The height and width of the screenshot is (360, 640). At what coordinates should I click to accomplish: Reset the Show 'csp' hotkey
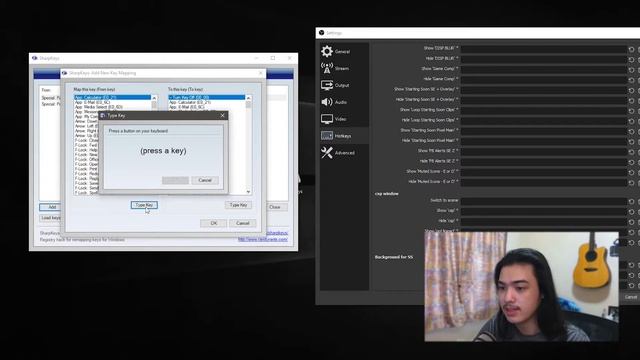pos(631,211)
